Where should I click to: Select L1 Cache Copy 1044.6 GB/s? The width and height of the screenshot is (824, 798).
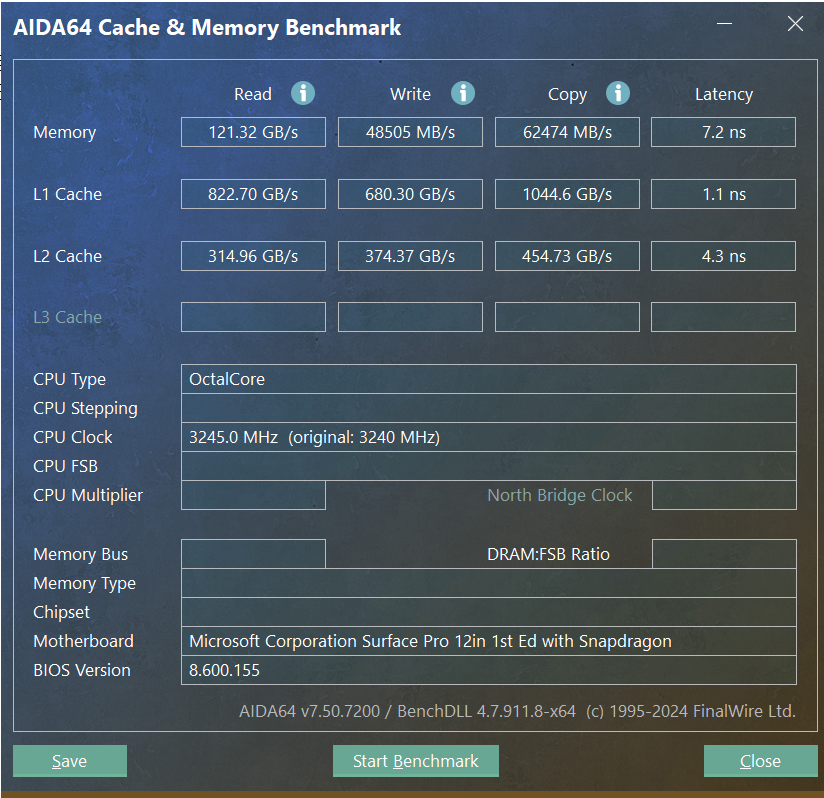click(x=567, y=194)
